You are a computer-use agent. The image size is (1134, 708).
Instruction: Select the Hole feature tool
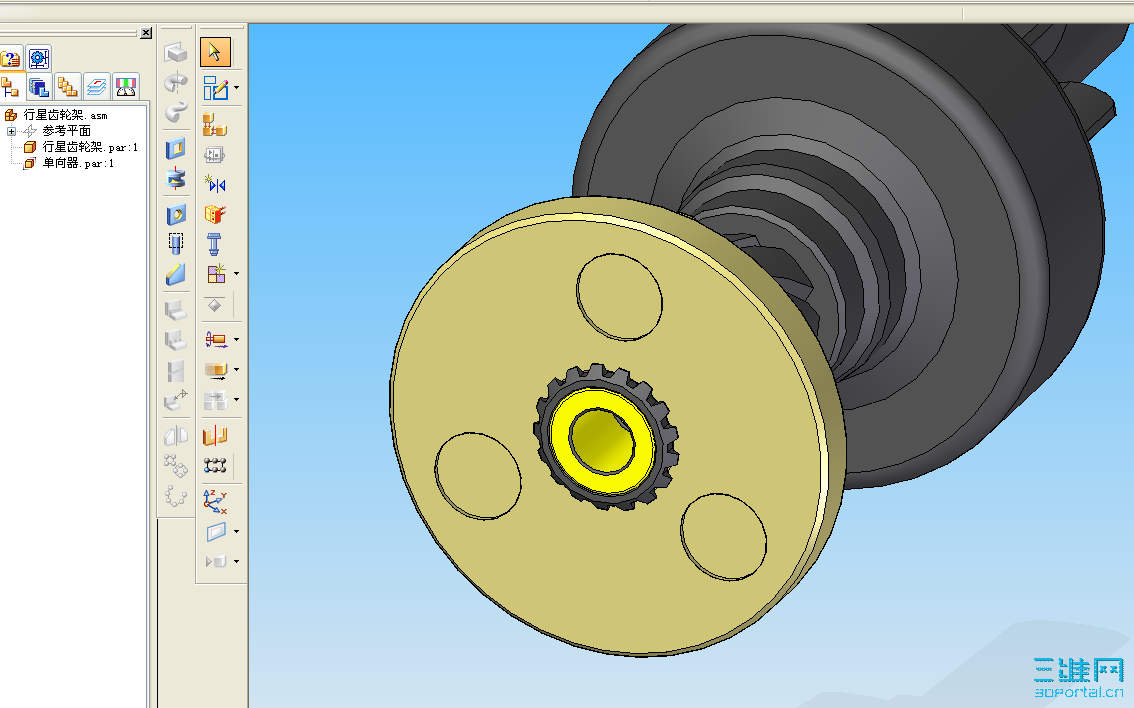point(176,215)
